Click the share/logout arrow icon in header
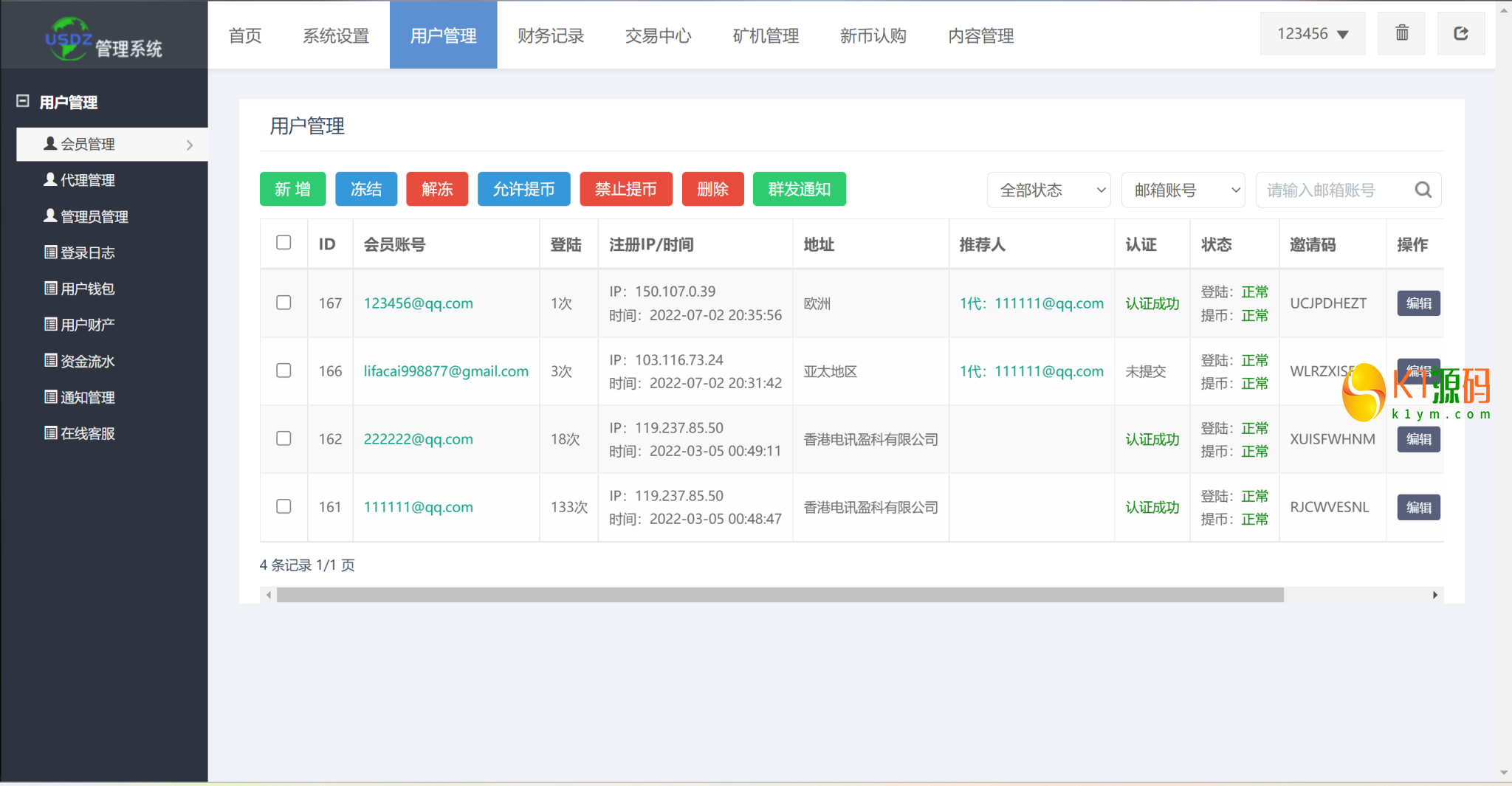This screenshot has width=1512, height=786. (x=1460, y=34)
